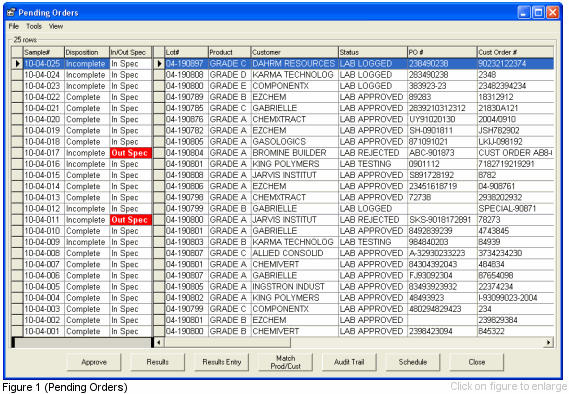569x394 pixels.
Task: Click LAB REJECTED status for BROMINE BUILDER
Action: point(373,153)
